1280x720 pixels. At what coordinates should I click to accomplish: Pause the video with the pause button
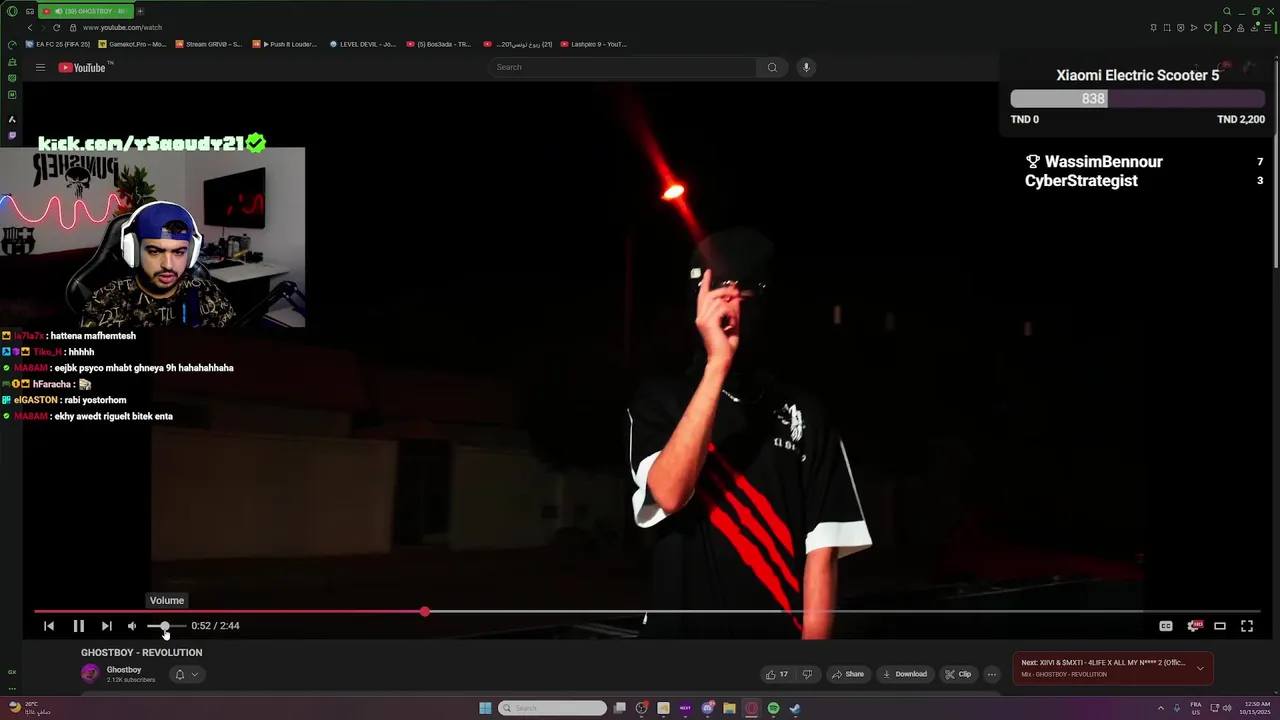coord(78,626)
